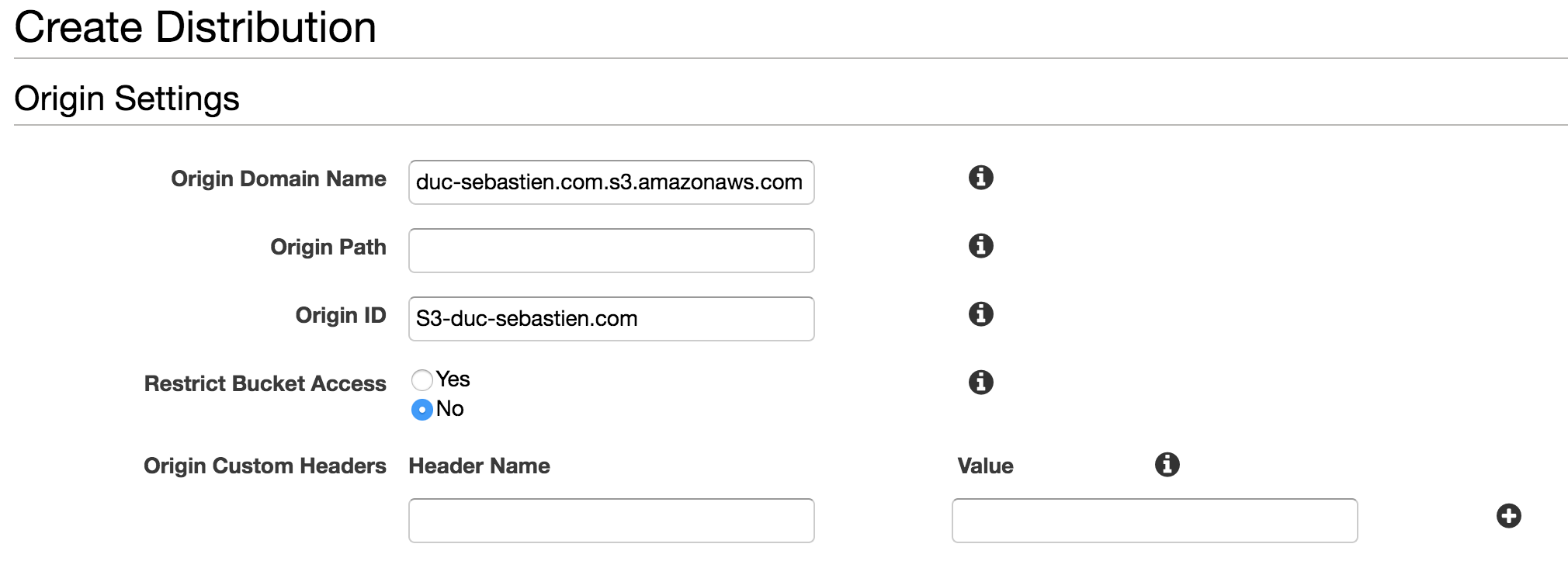Open the Origin Path info icon
1568x568 pixels.
(980, 246)
